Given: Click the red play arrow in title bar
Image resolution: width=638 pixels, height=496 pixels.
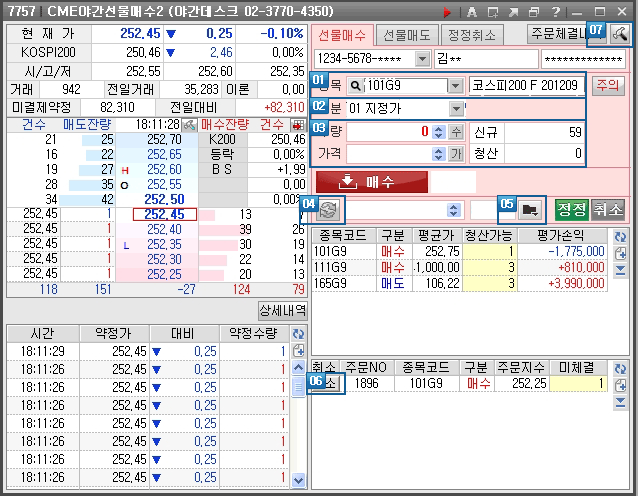Looking at the screenshot, I should (447, 12).
